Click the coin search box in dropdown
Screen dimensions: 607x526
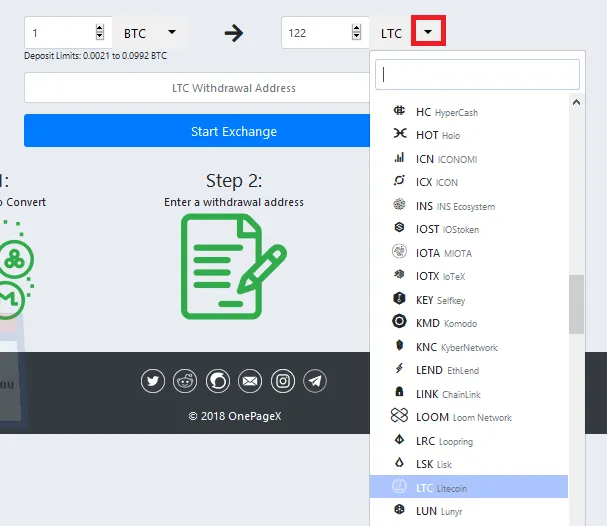point(477,74)
